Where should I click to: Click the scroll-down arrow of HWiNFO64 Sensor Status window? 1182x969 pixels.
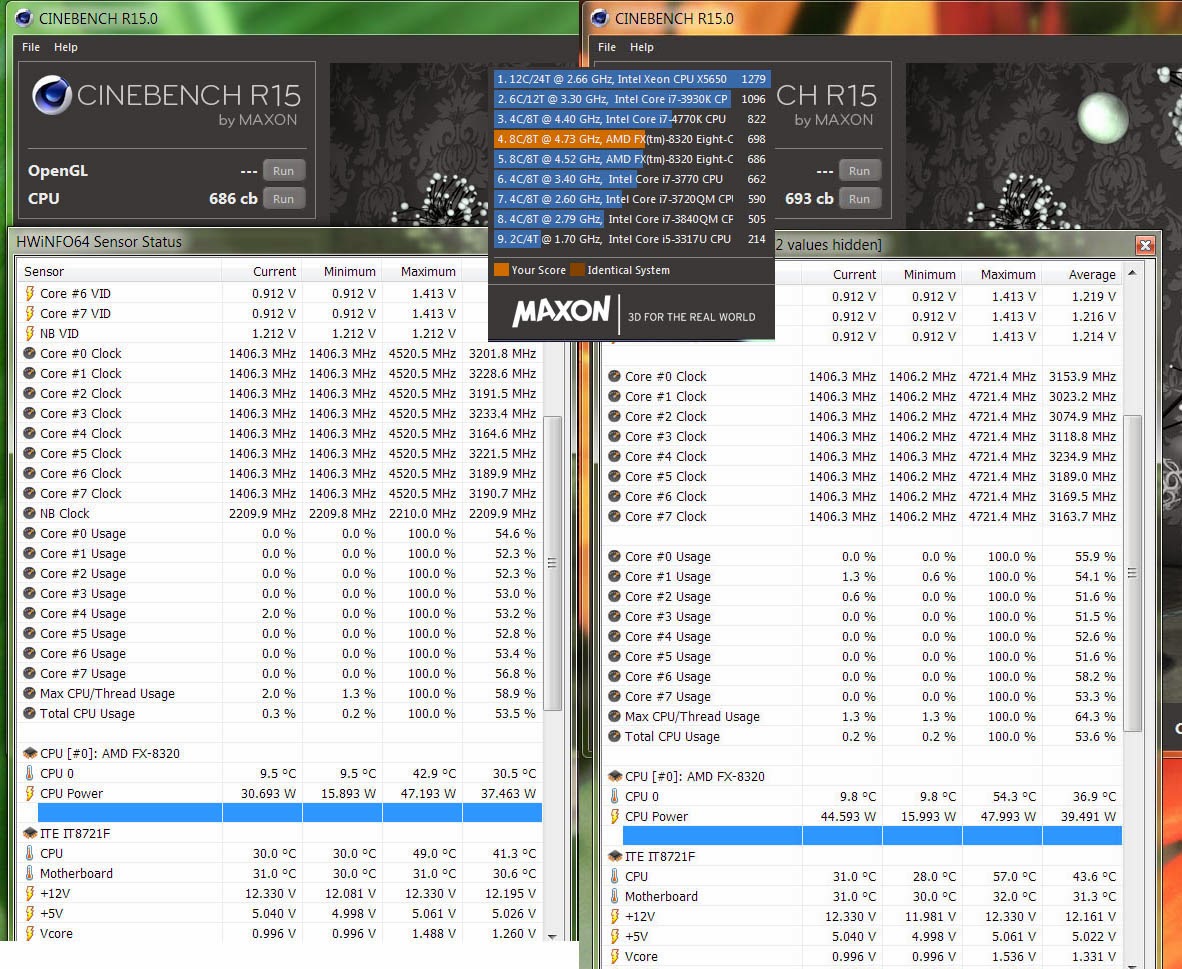pos(553,936)
